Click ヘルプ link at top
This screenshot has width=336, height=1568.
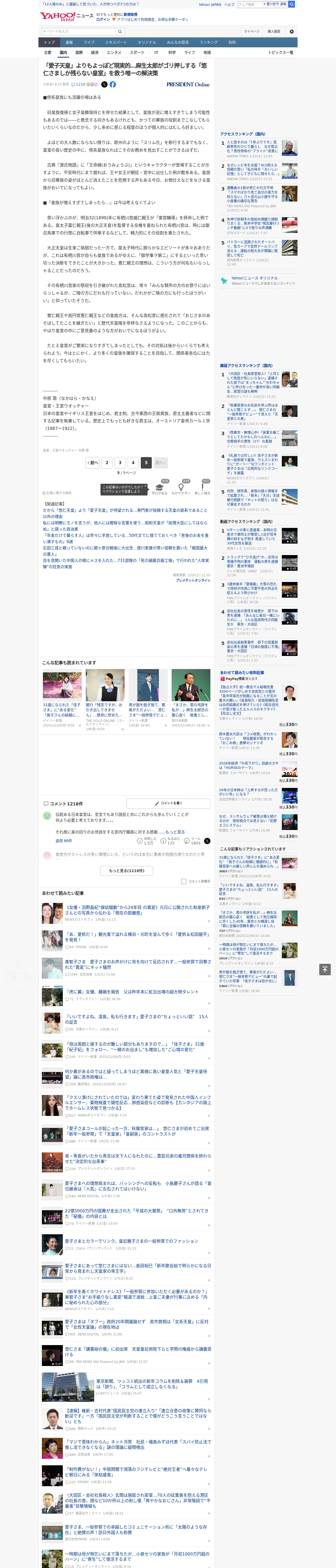[x=229, y=4]
